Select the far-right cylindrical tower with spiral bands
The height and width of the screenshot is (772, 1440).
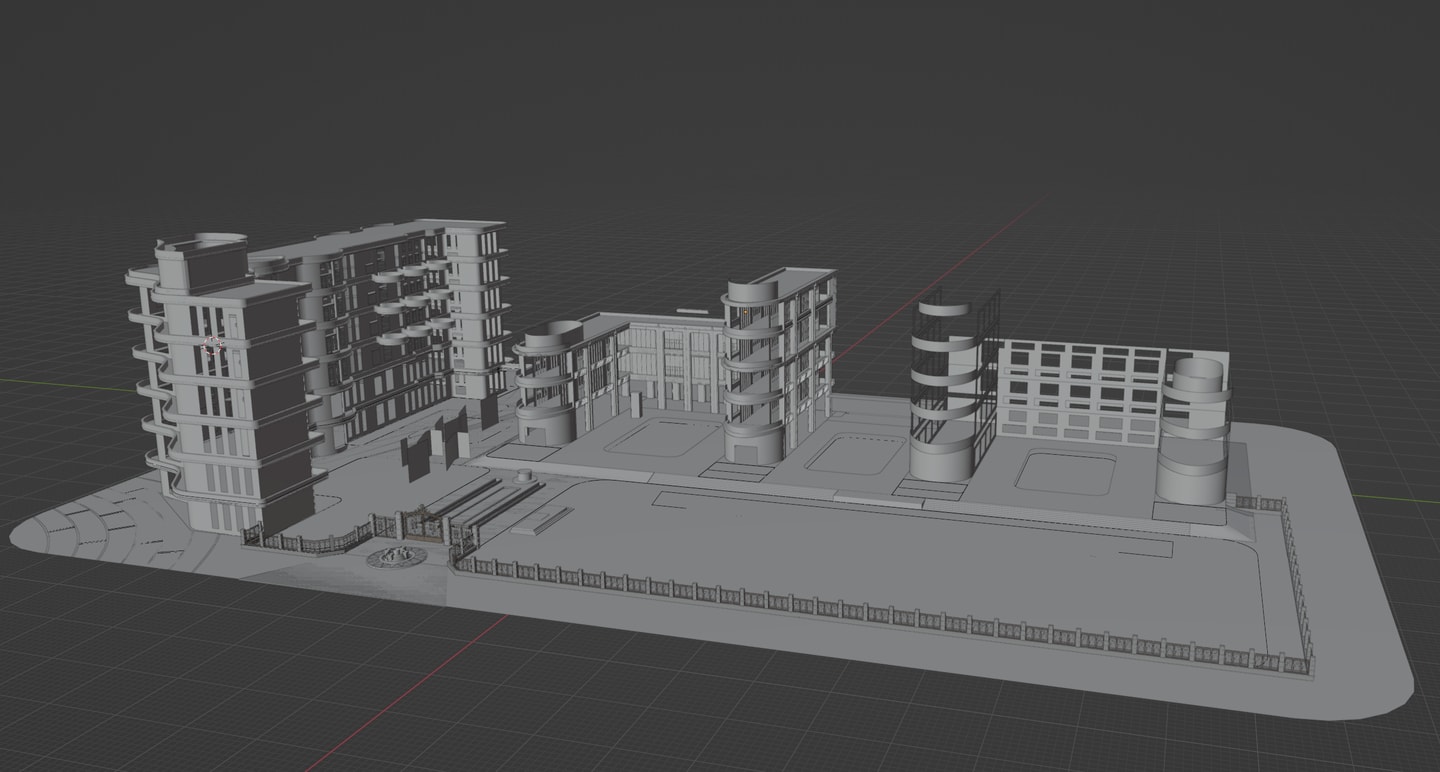[1193, 430]
